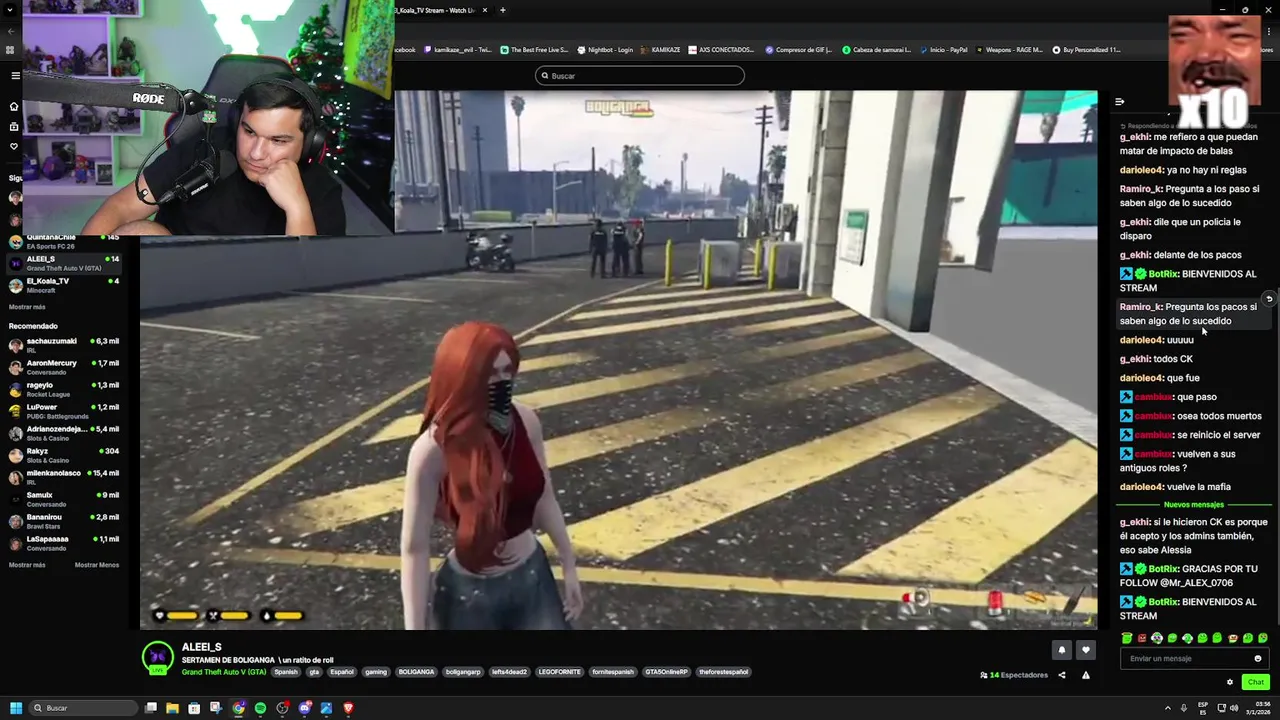Open the emoji picker in the message box

(x=1258, y=658)
